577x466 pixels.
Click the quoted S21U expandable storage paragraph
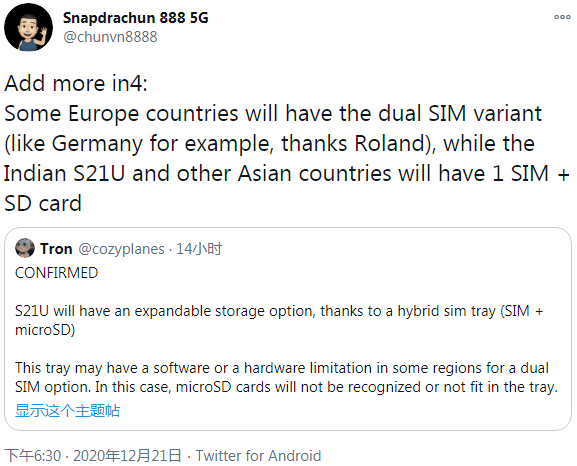click(279, 320)
